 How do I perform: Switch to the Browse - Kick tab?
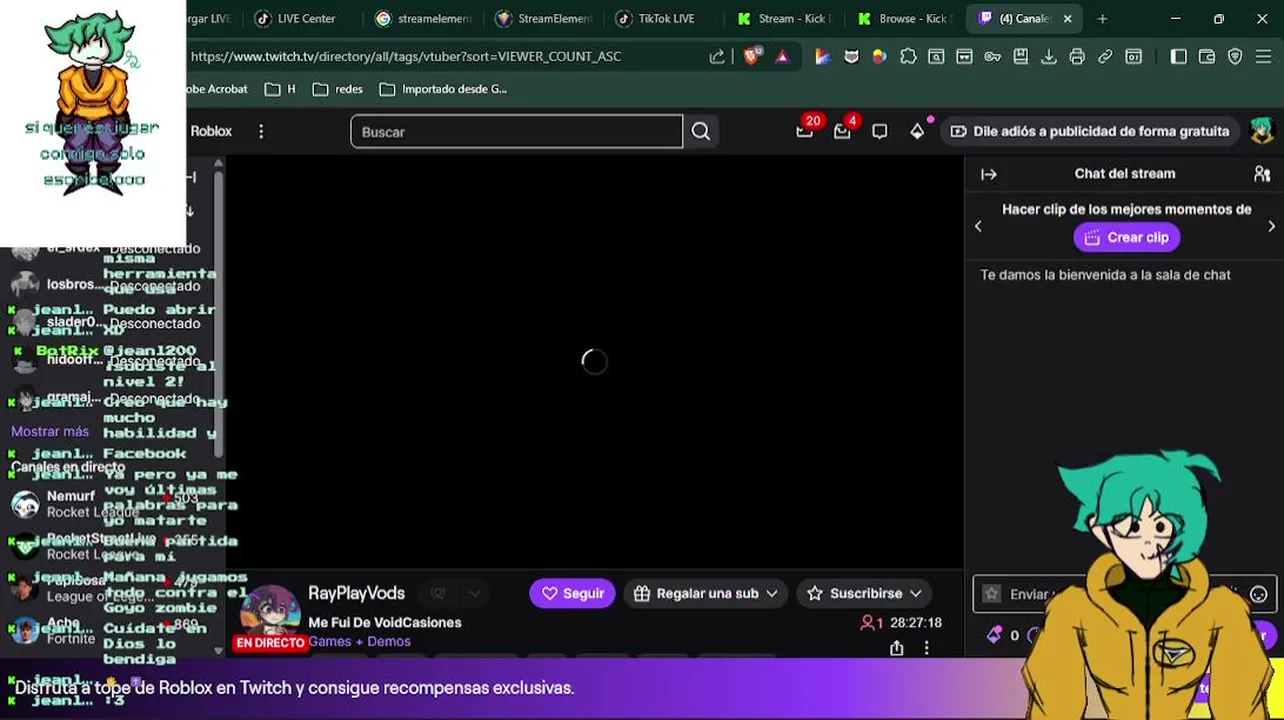click(905, 18)
